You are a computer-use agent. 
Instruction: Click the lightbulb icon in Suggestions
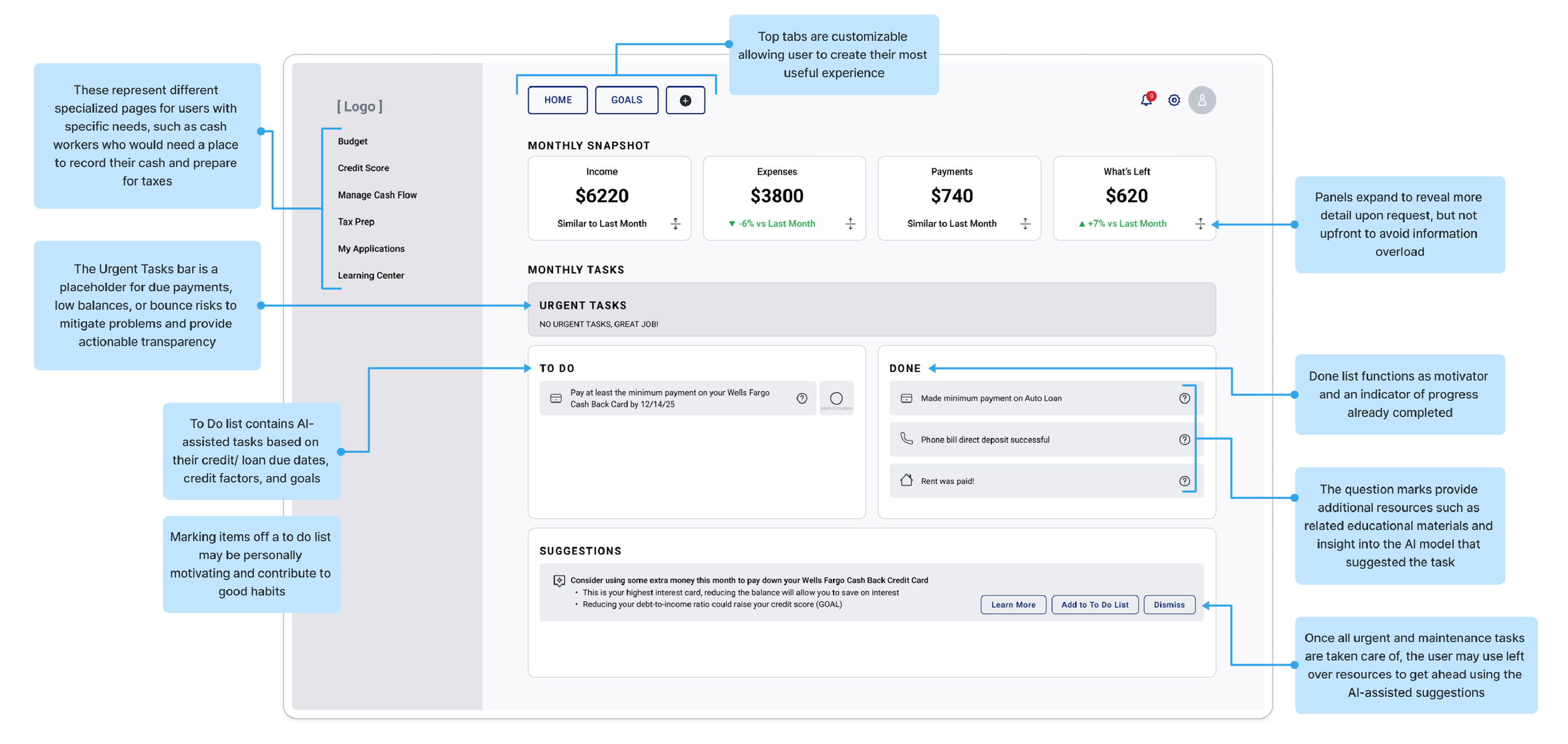[x=559, y=580]
